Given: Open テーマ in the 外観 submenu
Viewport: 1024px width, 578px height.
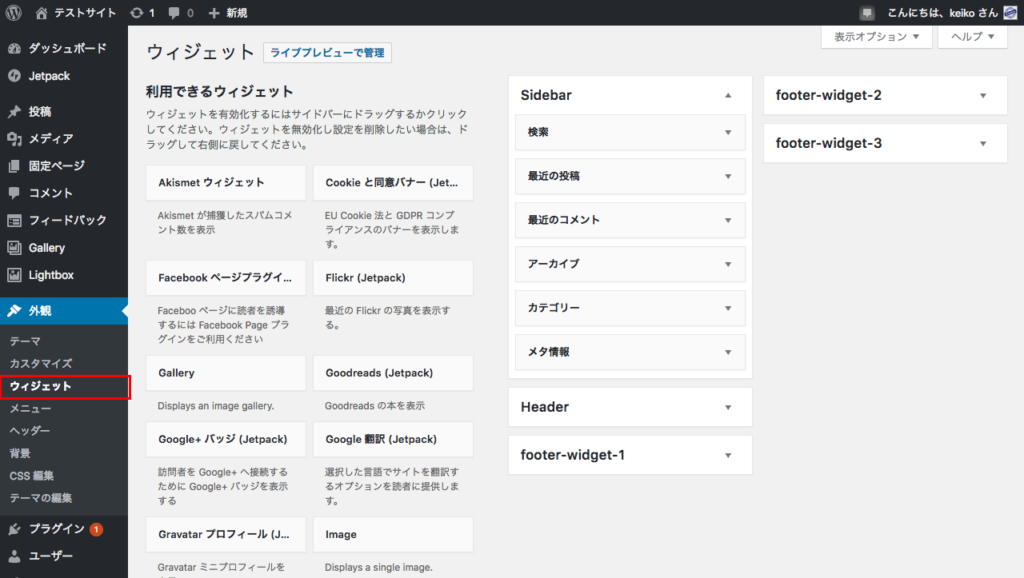Looking at the screenshot, I should 25,341.
